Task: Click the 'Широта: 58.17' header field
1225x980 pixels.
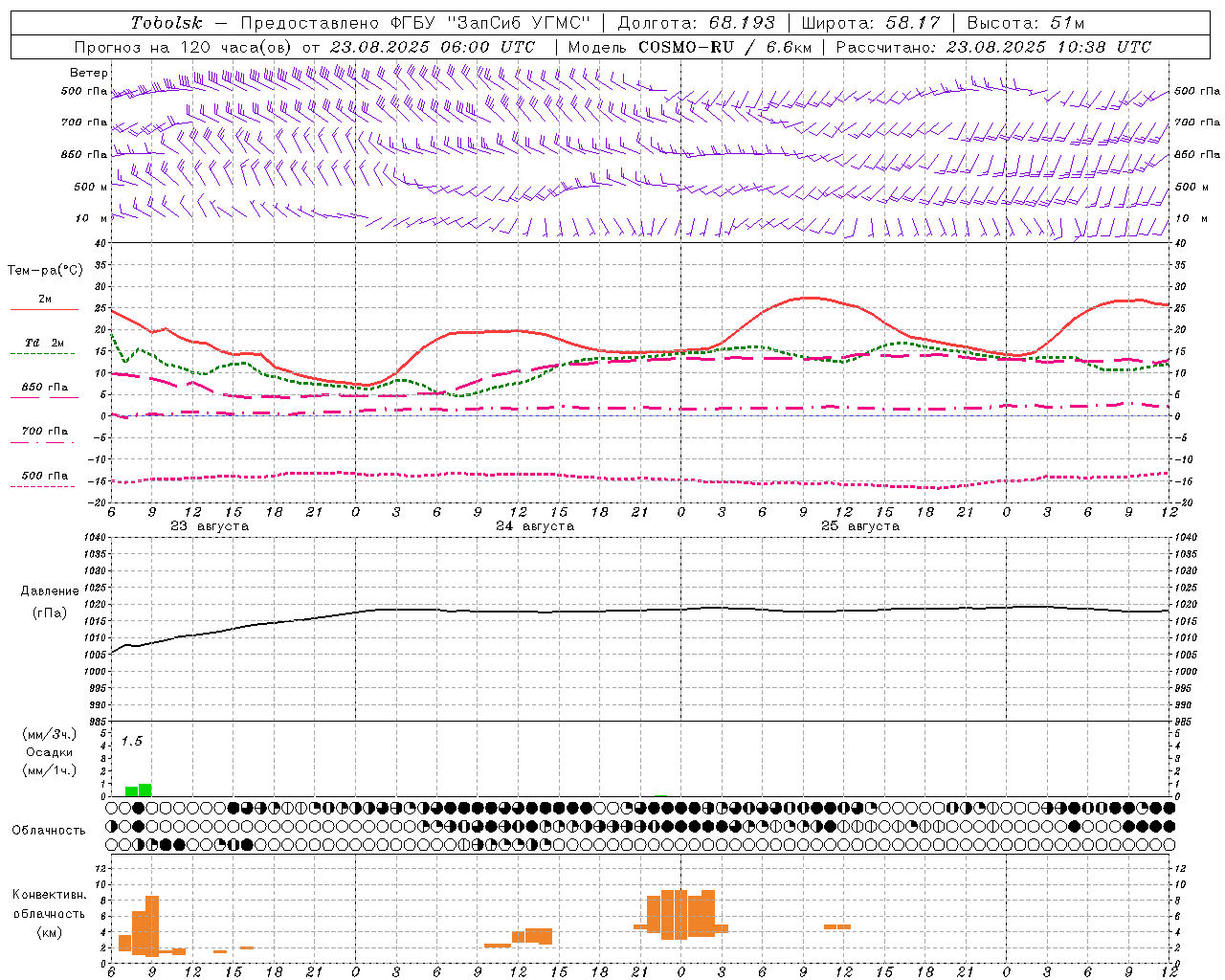Action: point(871,23)
